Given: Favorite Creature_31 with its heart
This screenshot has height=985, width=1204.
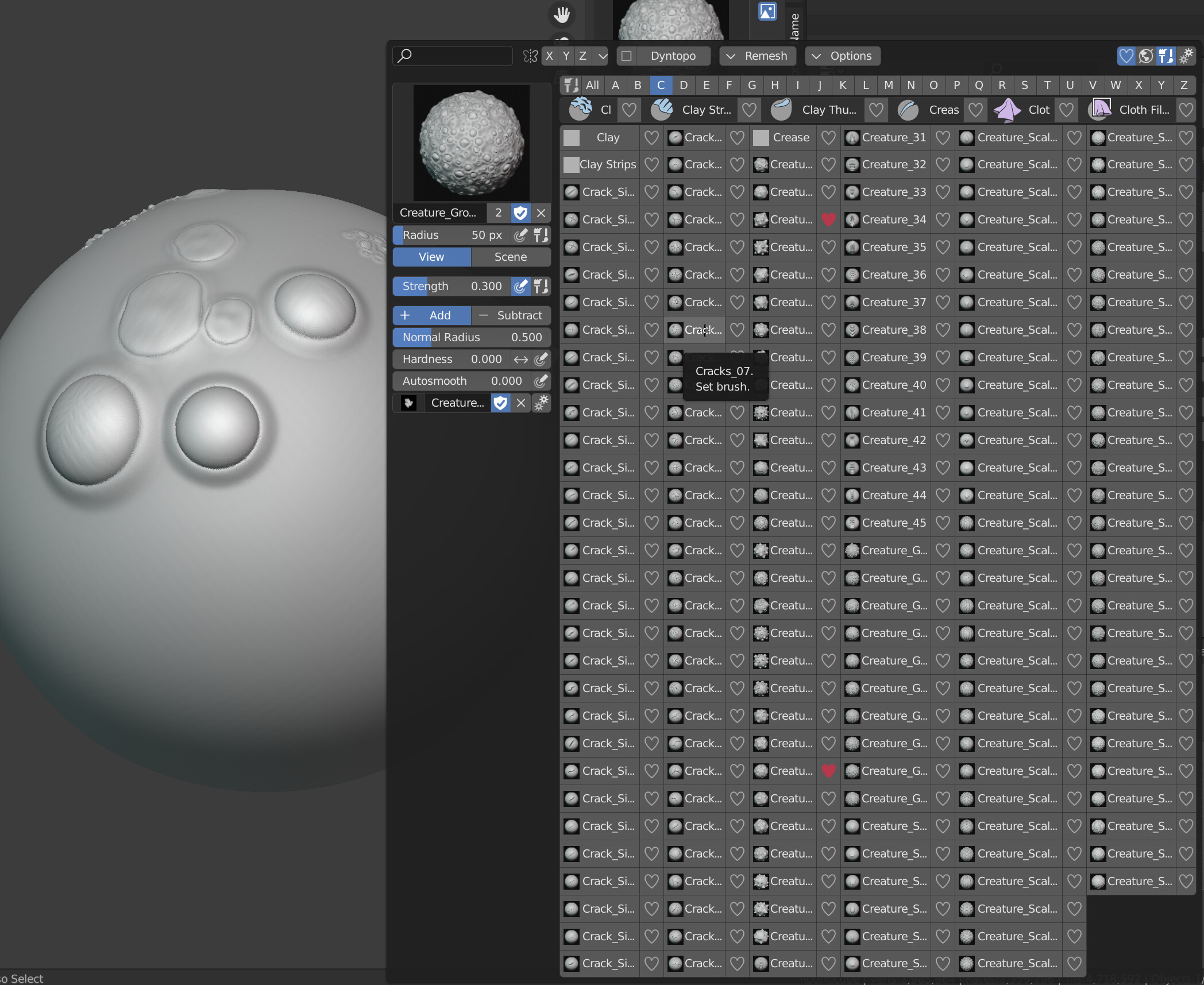Looking at the screenshot, I should pyautogui.click(x=943, y=137).
